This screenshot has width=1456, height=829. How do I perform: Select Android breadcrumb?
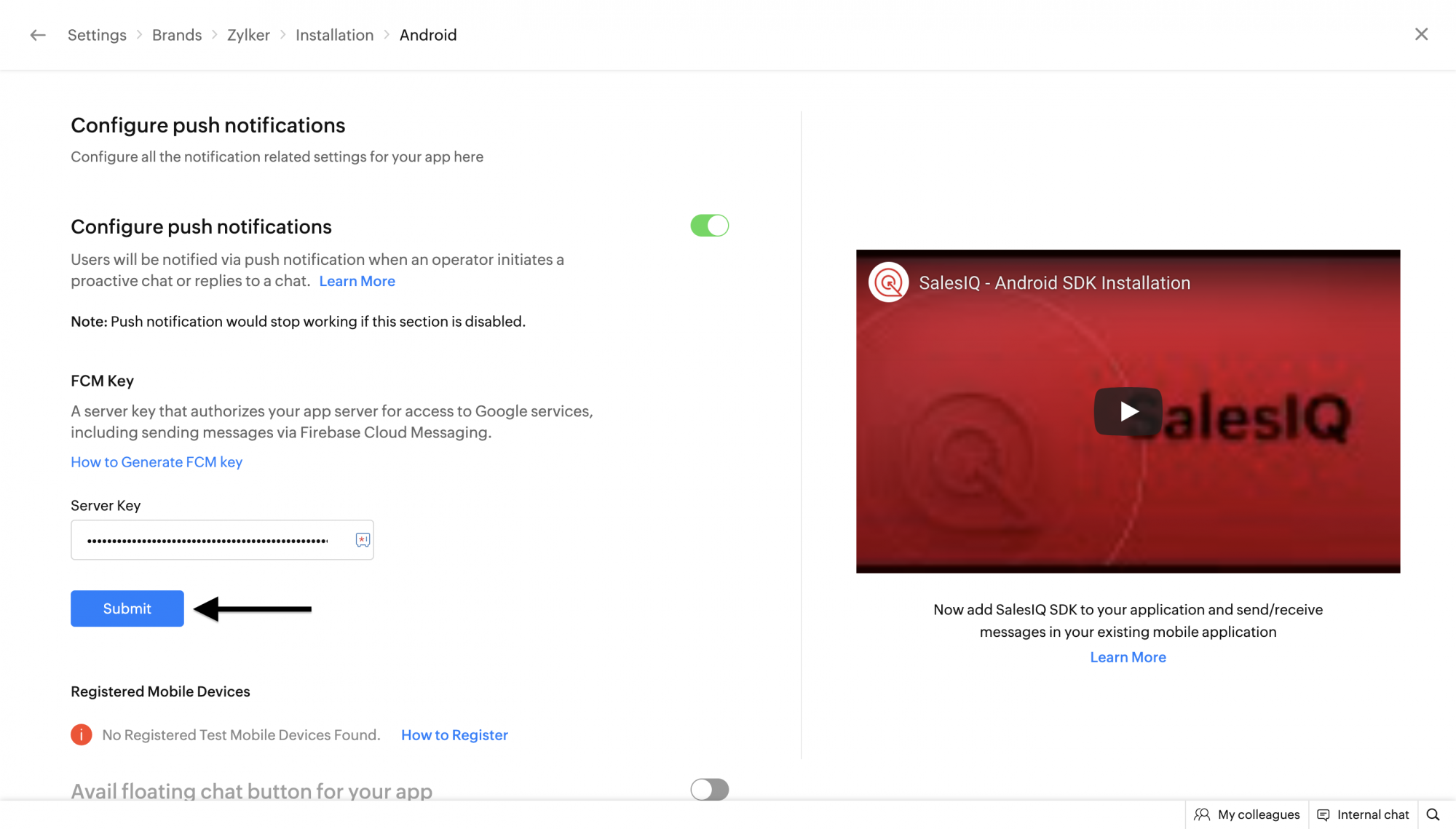(x=428, y=35)
